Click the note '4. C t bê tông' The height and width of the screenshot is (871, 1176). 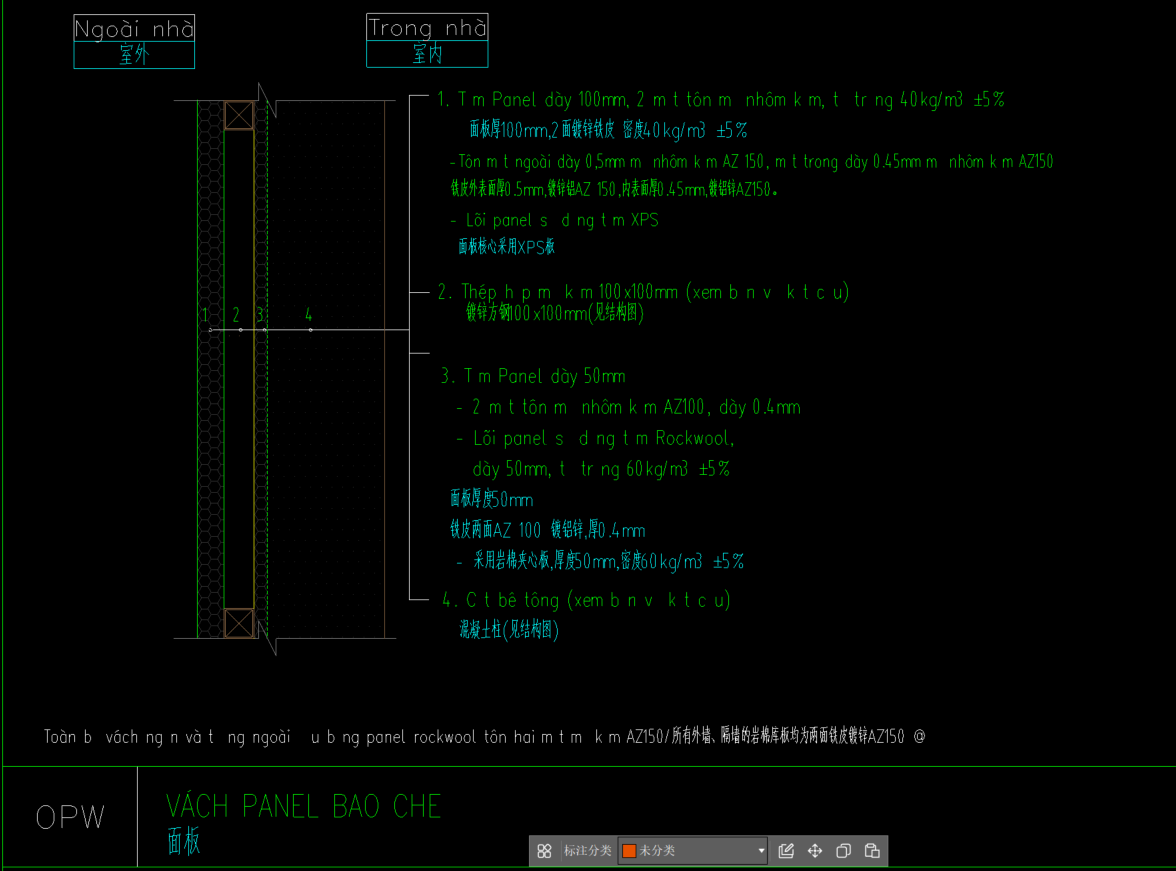586,600
